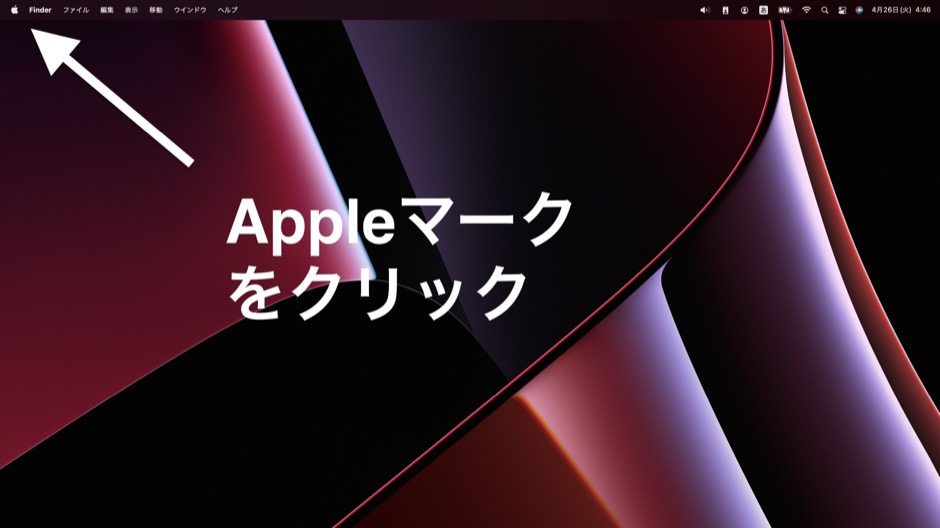Click the Apple logo in menu bar
Screen dimensions: 940x528
pyautogui.click(x=14, y=10)
